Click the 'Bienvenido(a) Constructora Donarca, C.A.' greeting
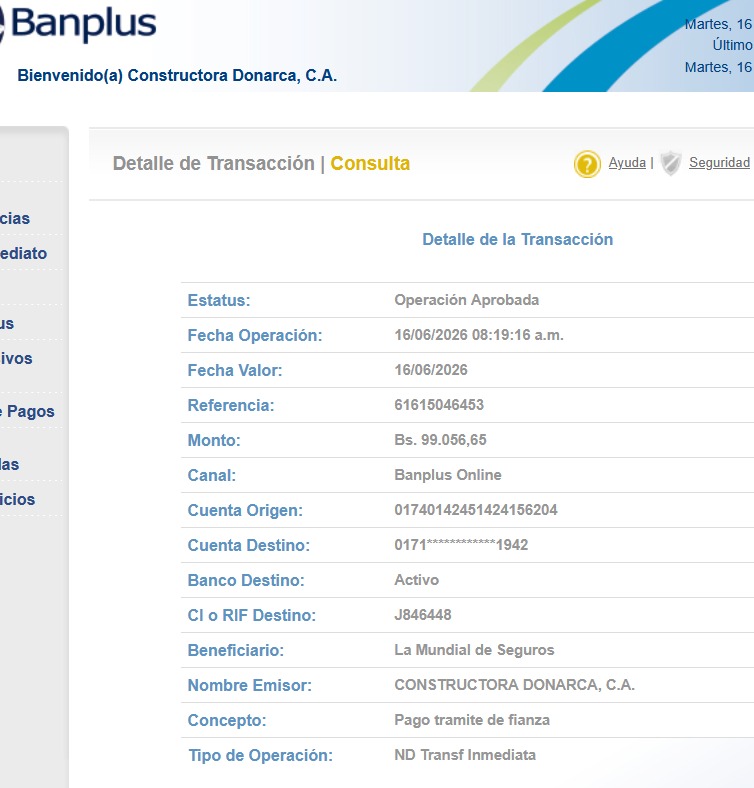Image resolution: width=754 pixels, height=788 pixels. click(x=177, y=75)
